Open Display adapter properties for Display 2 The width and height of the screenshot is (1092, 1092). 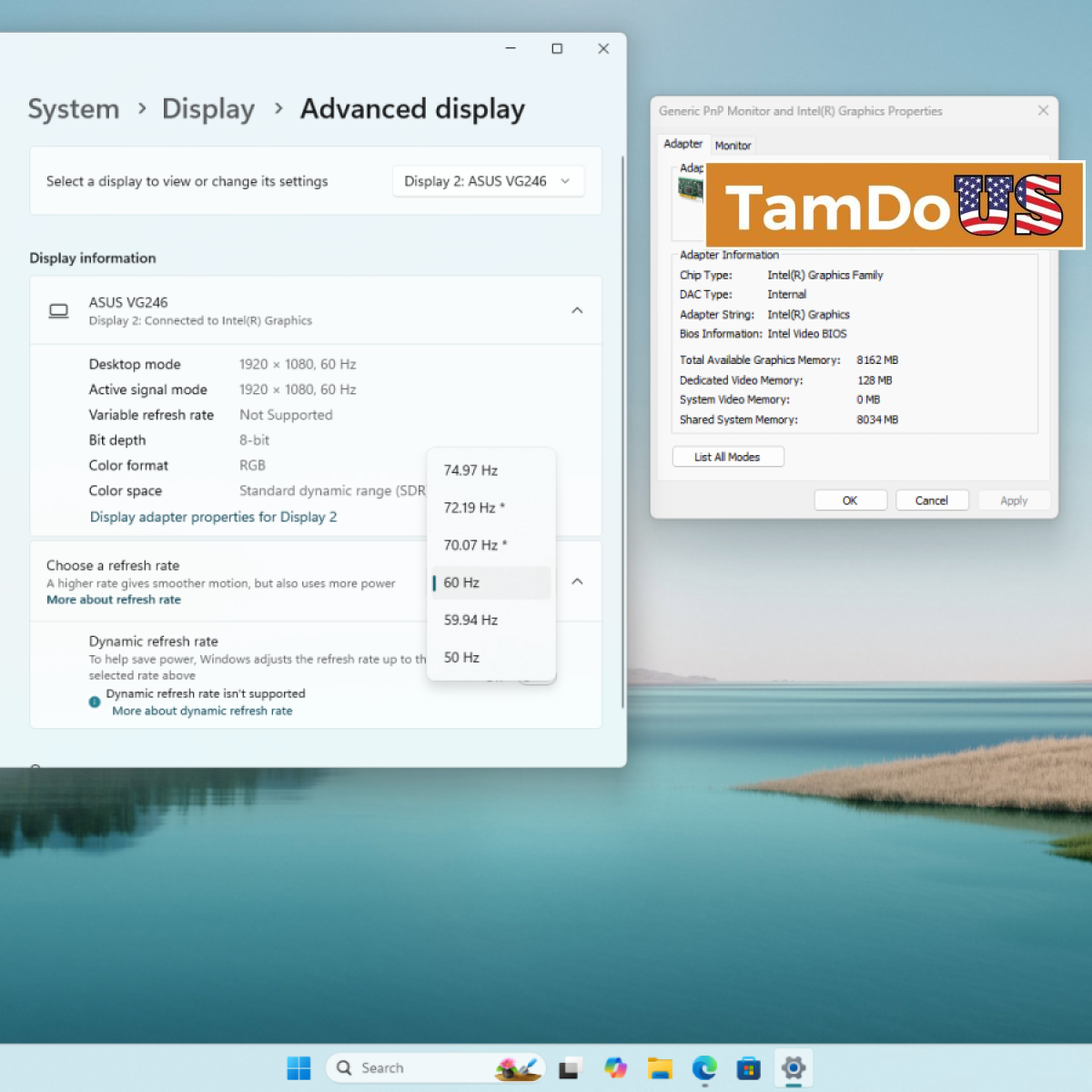(x=213, y=517)
